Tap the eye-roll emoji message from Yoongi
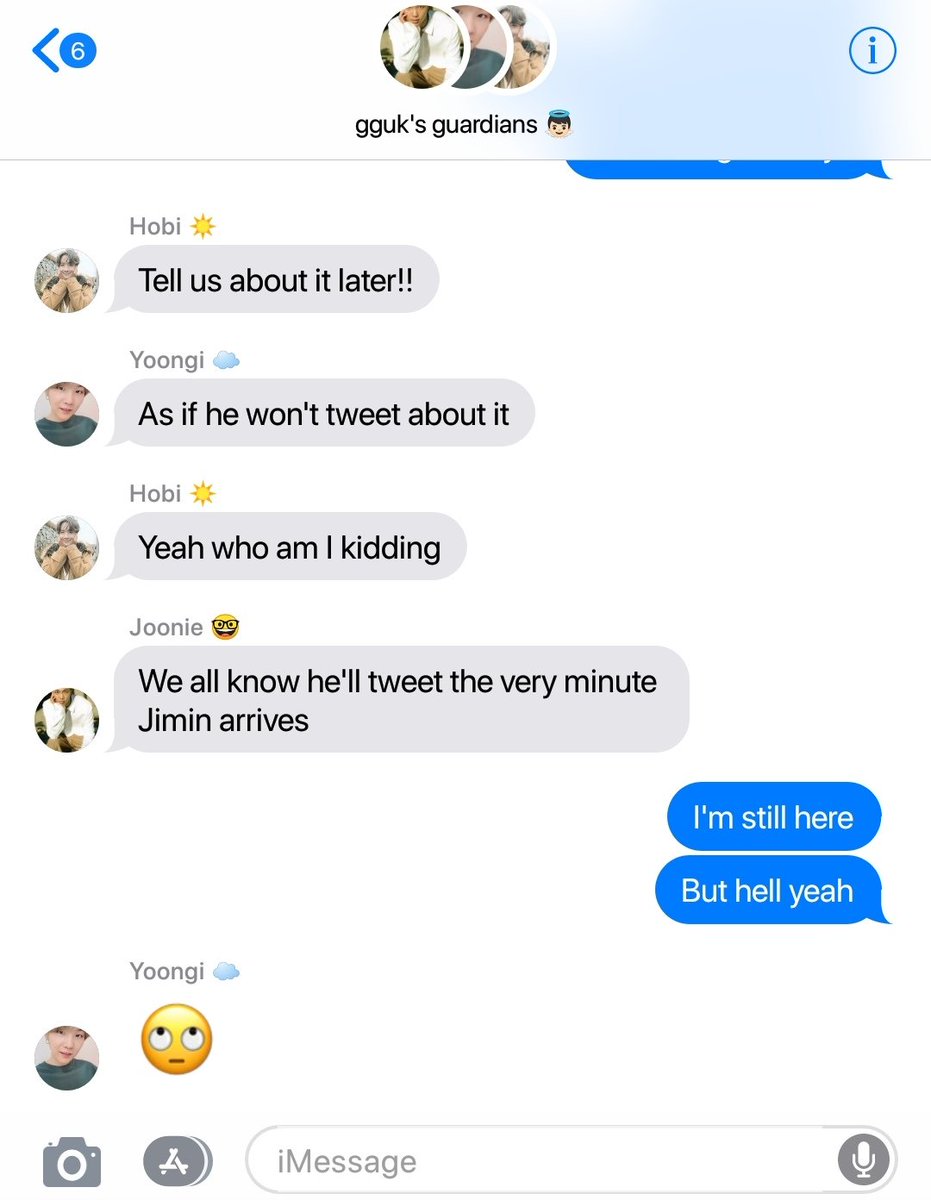The width and height of the screenshot is (931, 1200). tap(176, 1039)
